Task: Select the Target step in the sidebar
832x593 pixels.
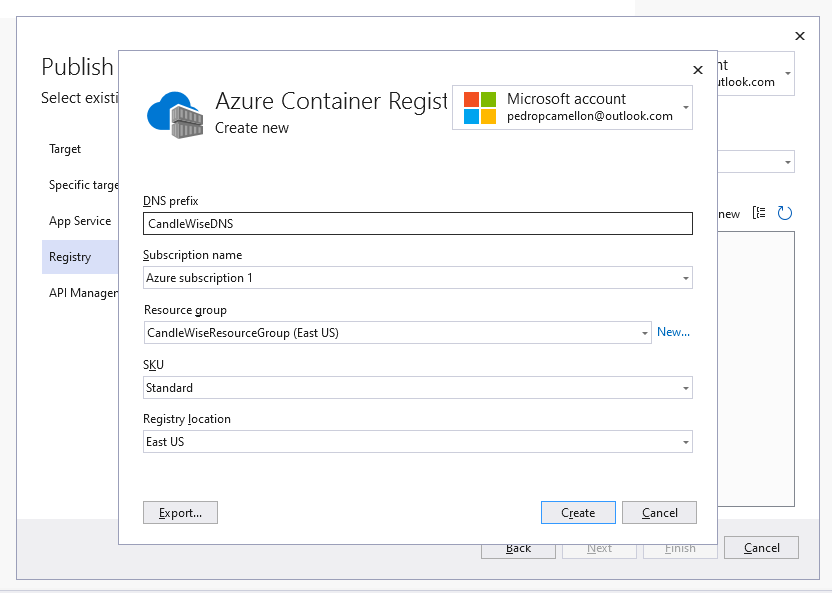Action: [65, 149]
